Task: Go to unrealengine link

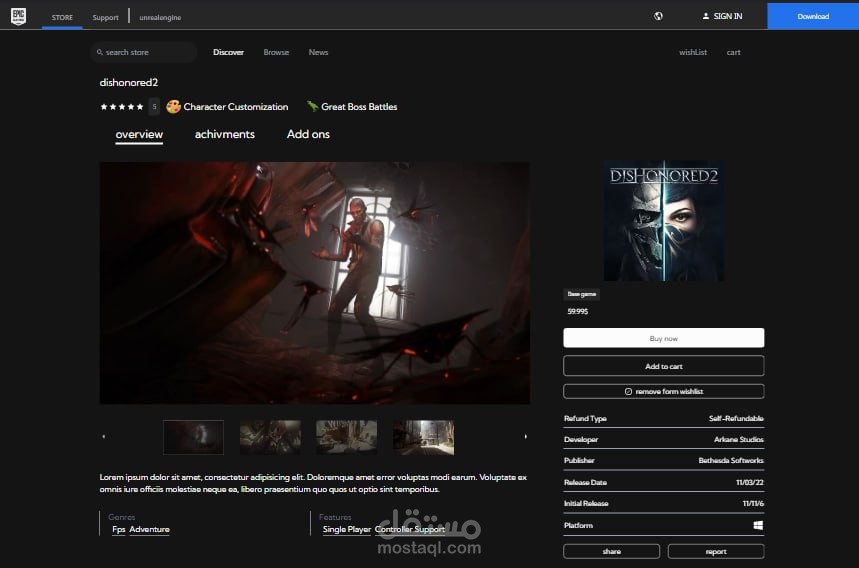Action: coord(160,18)
